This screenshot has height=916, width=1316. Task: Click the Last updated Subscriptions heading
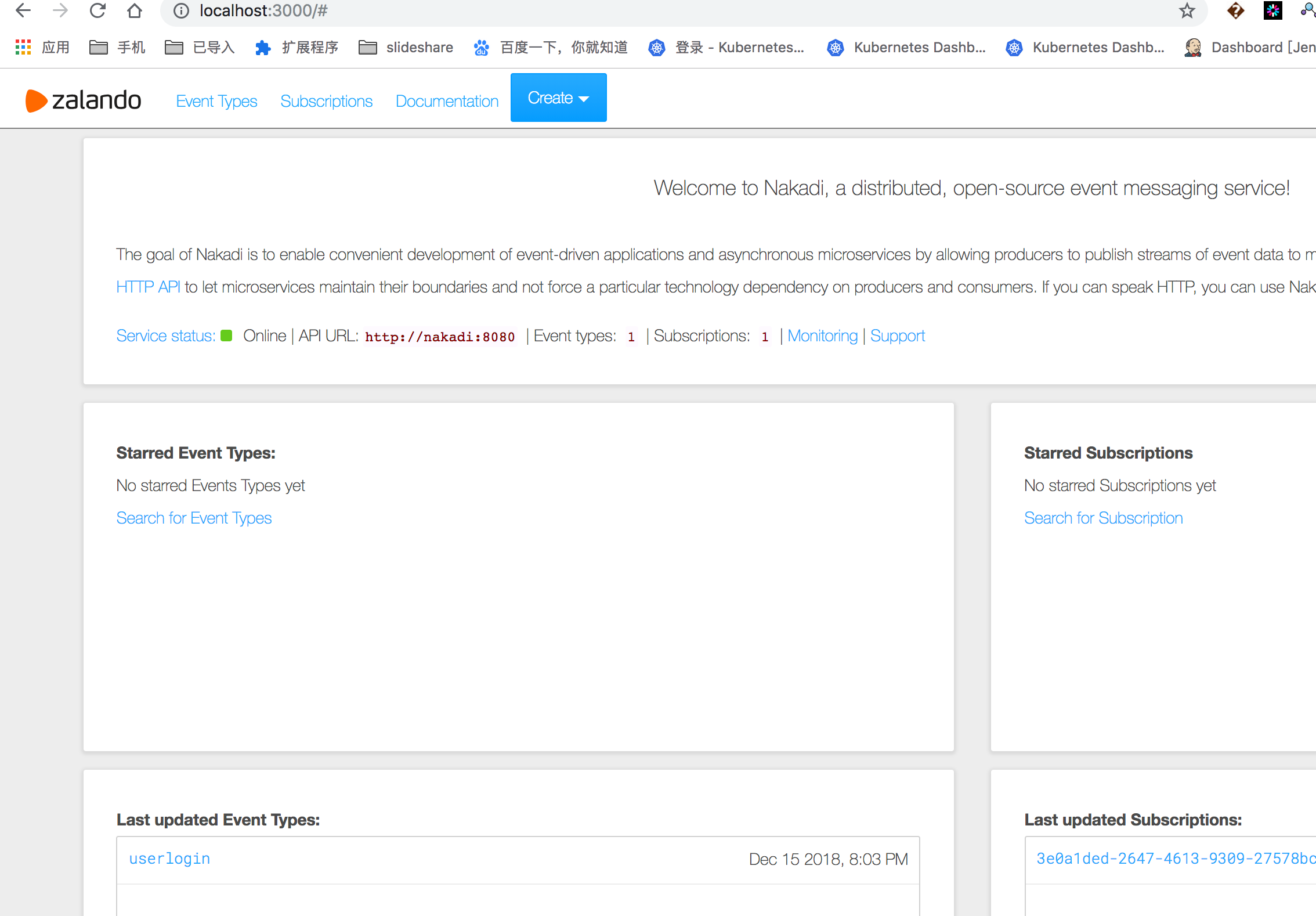[x=1133, y=820]
